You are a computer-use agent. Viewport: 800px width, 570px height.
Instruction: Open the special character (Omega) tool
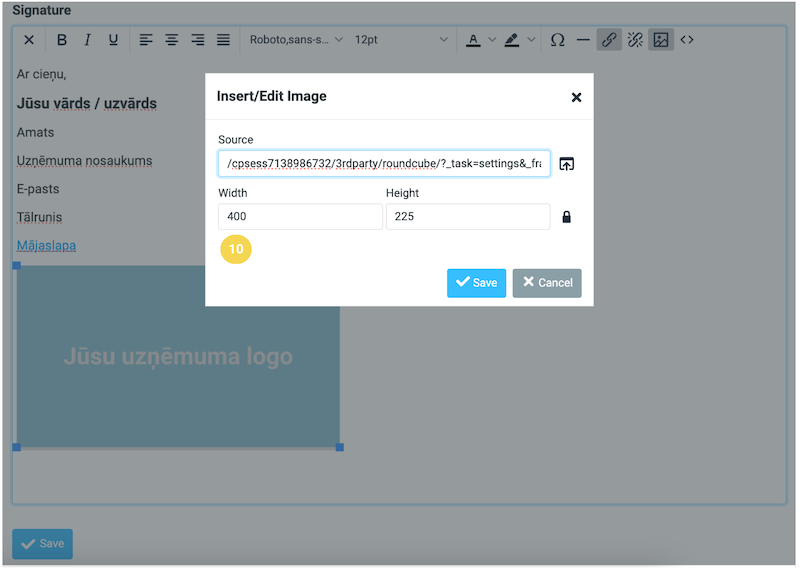point(557,40)
